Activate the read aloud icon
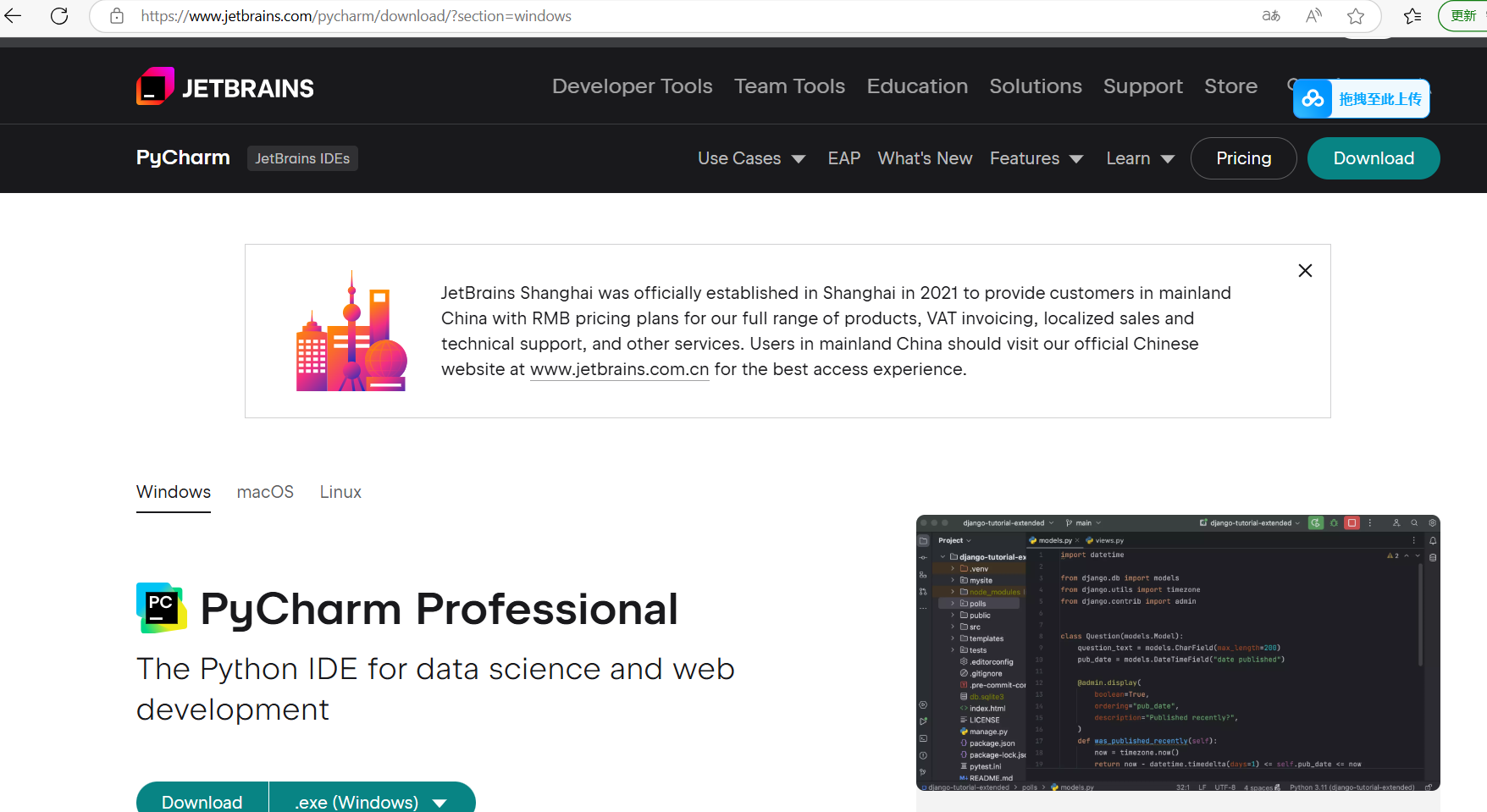The height and width of the screenshot is (812, 1487). pos(1313,15)
